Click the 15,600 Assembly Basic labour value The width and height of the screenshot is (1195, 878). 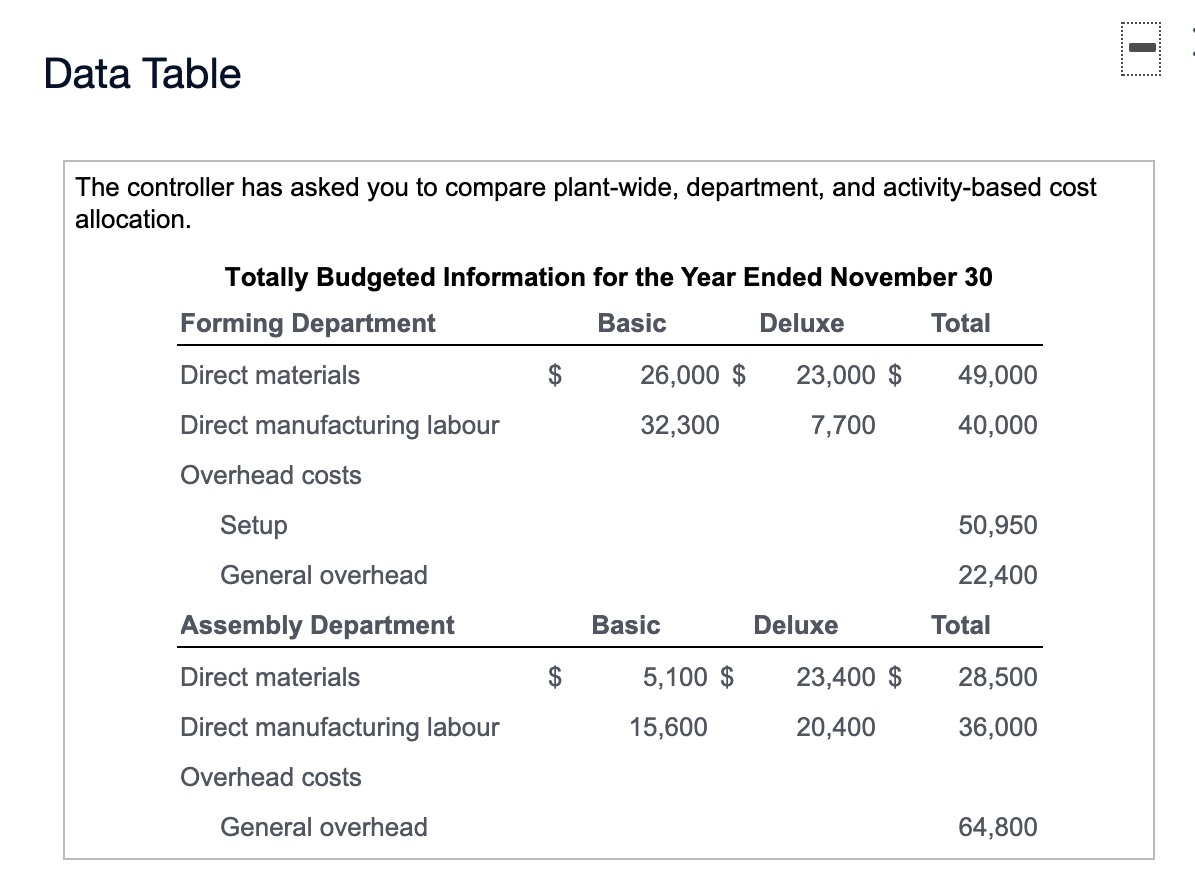[668, 727]
